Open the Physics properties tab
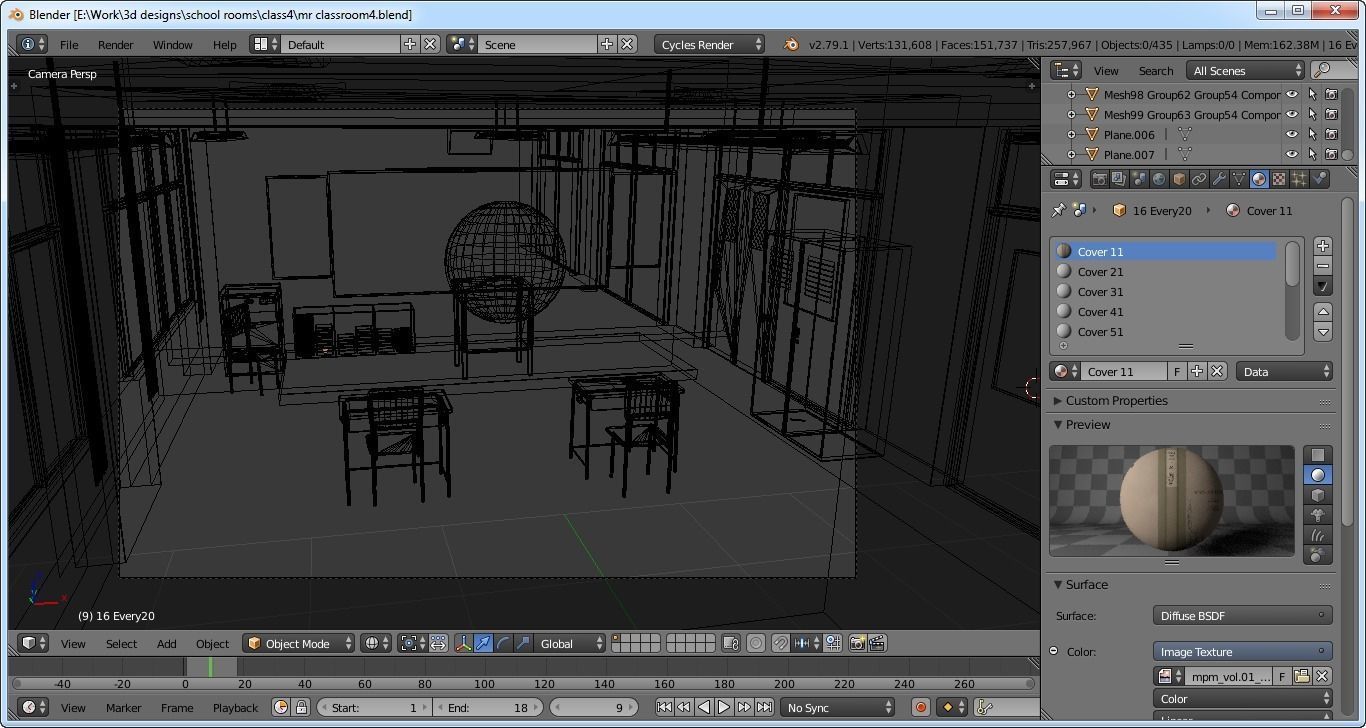The image size is (1366, 728). tap(1319, 179)
